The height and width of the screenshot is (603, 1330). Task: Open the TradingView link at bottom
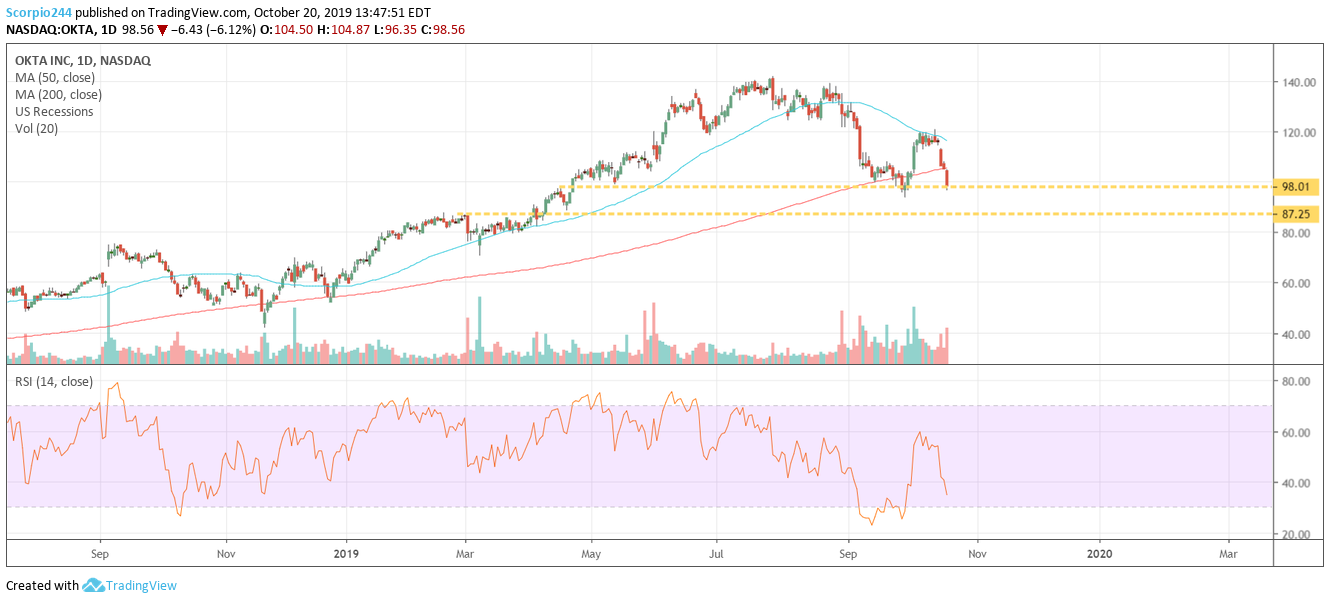(142, 586)
